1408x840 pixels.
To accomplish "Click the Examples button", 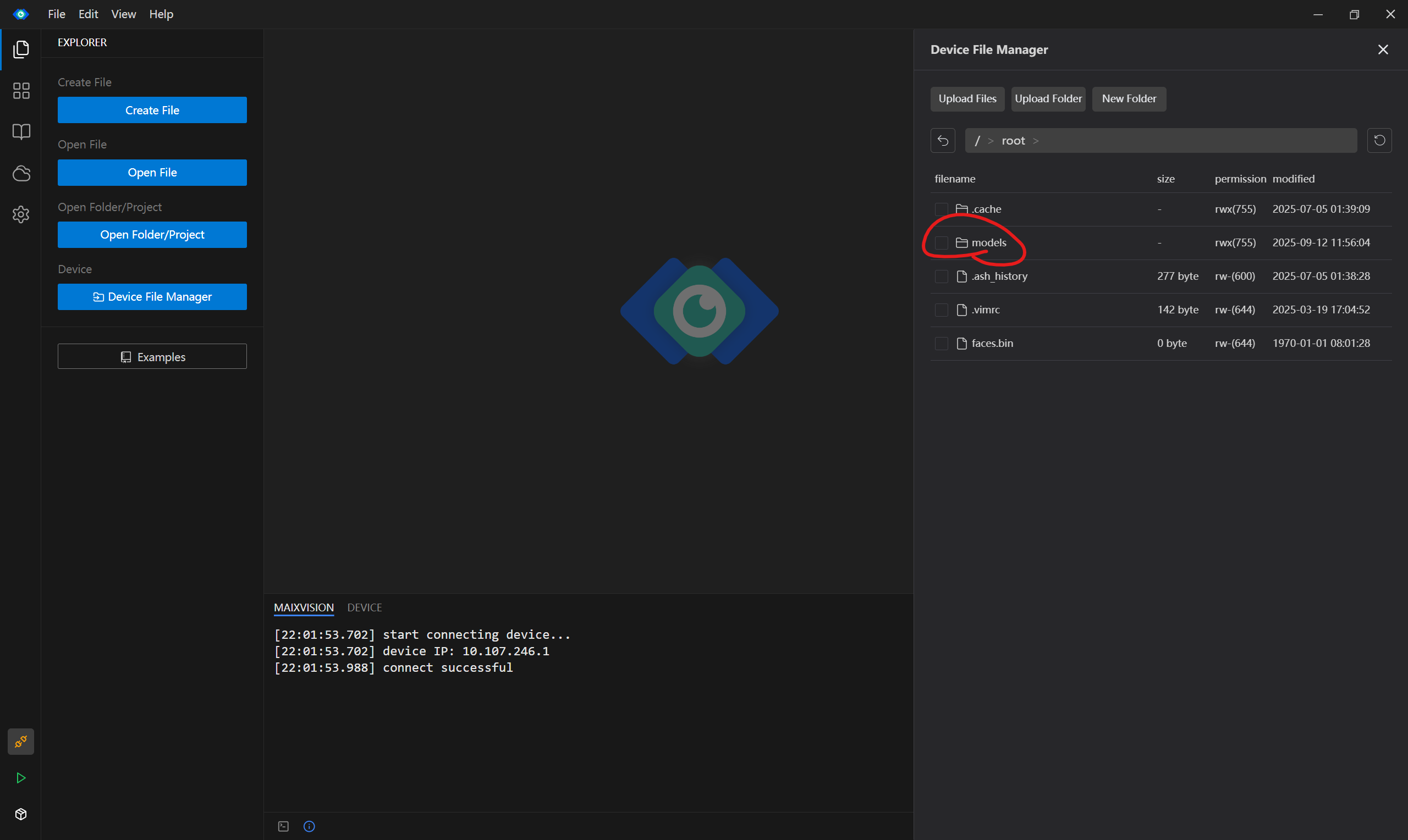I will pyautogui.click(x=152, y=357).
